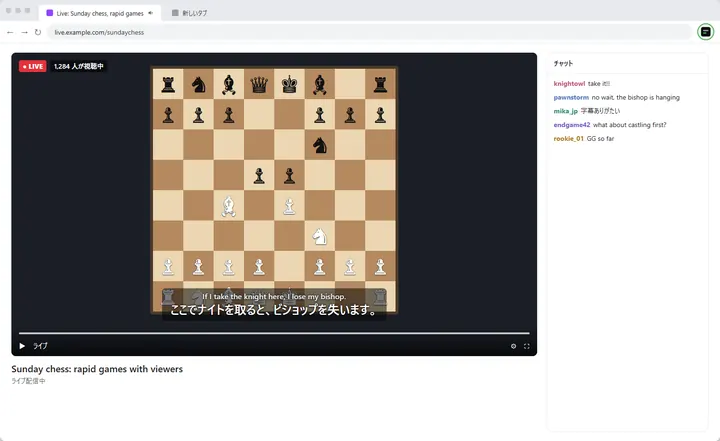720x441 pixels.
Task: Switch to the Live: Sunday chess tab
Action: click(x=100, y=13)
